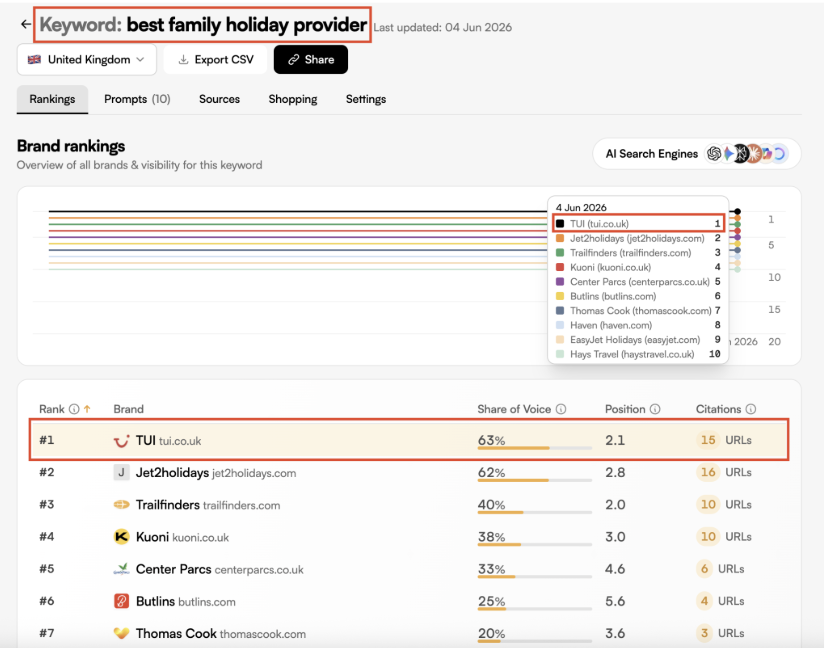The height and width of the screenshot is (648, 825).
Task: Select the Gemini search engine icon
Action: (x=728, y=154)
